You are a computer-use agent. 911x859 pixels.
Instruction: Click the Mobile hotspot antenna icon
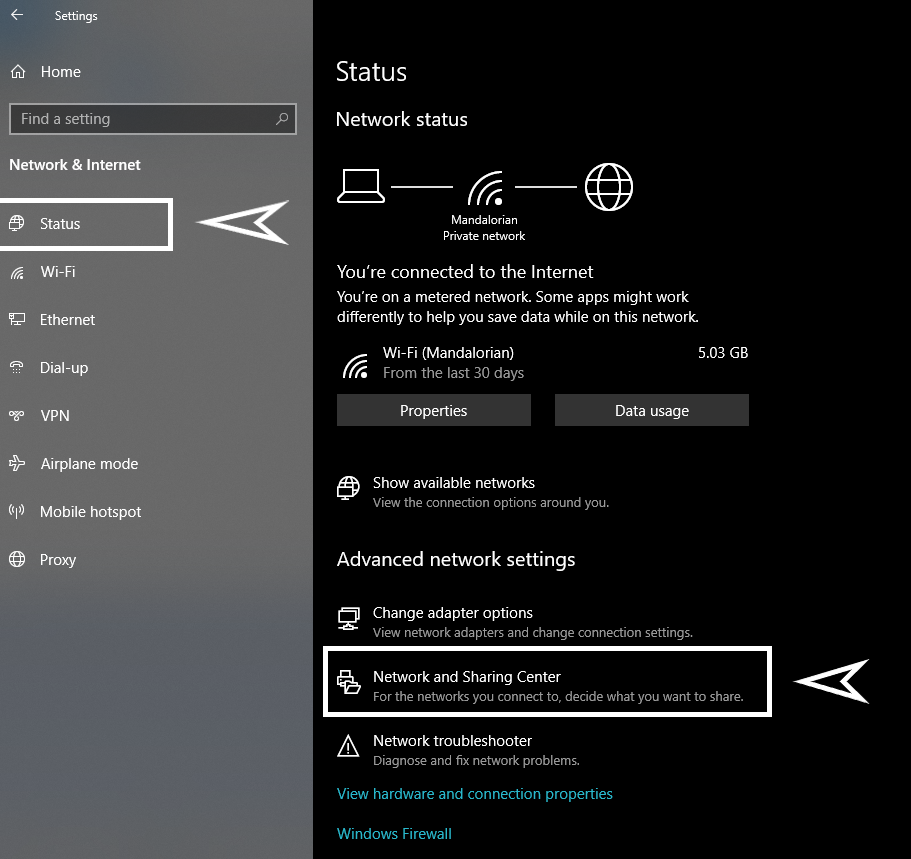click(x=17, y=511)
